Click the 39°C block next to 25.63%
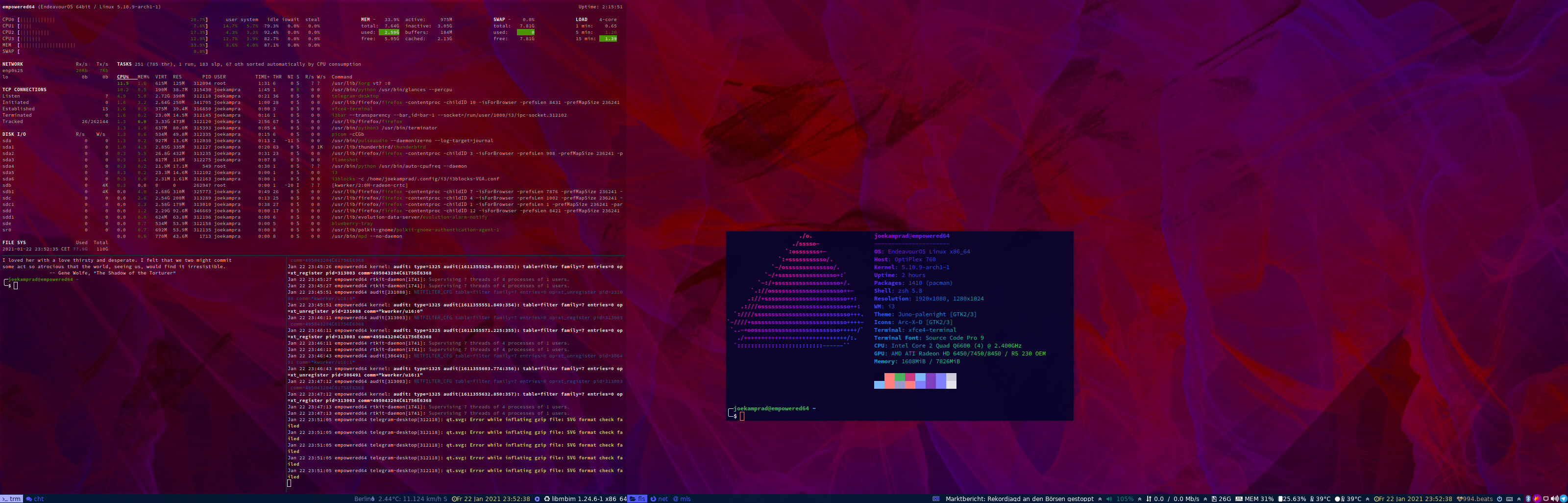The height and width of the screenshot is (503, 1568). 1321,499
